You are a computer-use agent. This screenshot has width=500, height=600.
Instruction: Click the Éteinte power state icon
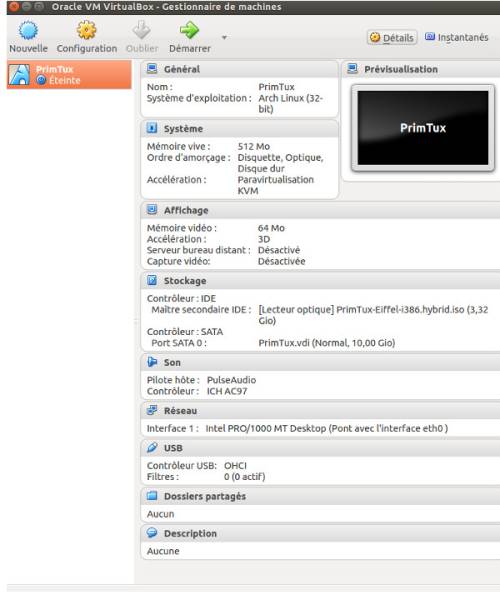pos(41,80)
